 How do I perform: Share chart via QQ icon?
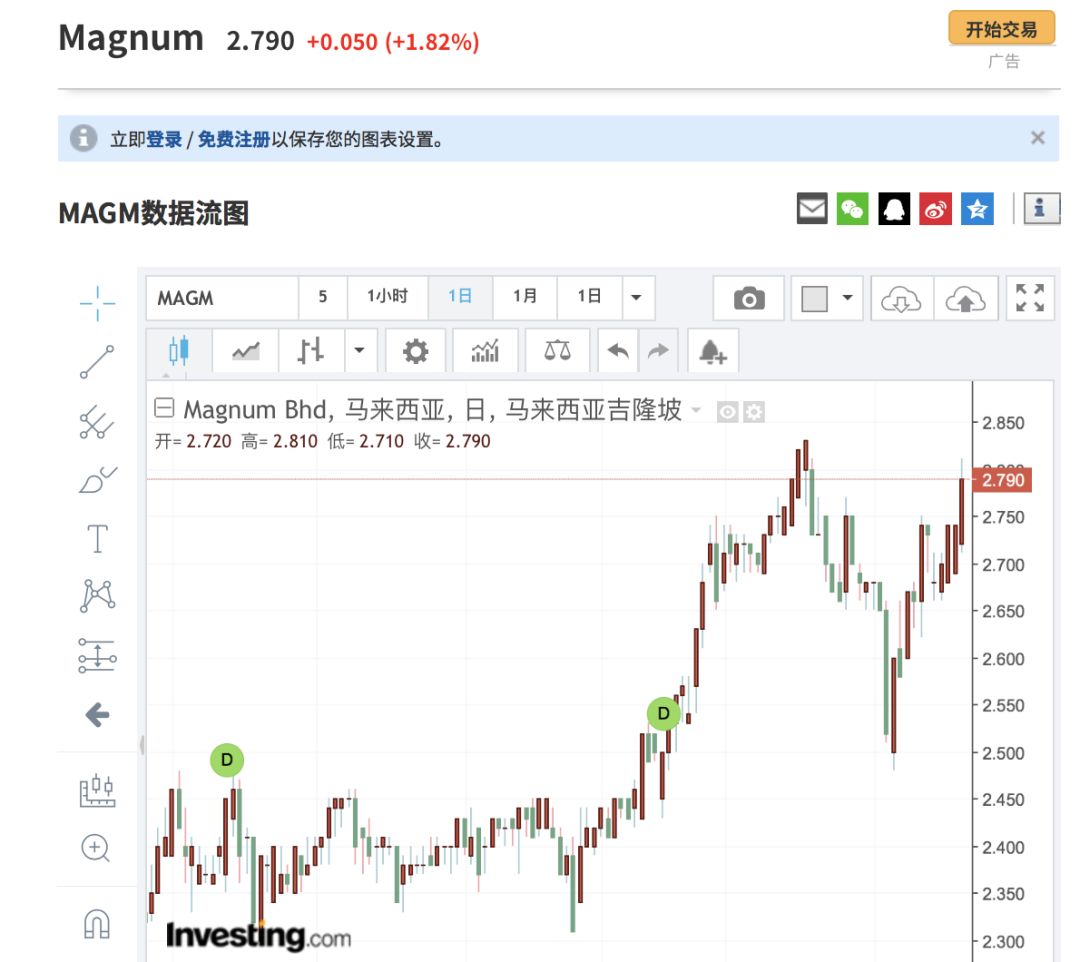894,209
